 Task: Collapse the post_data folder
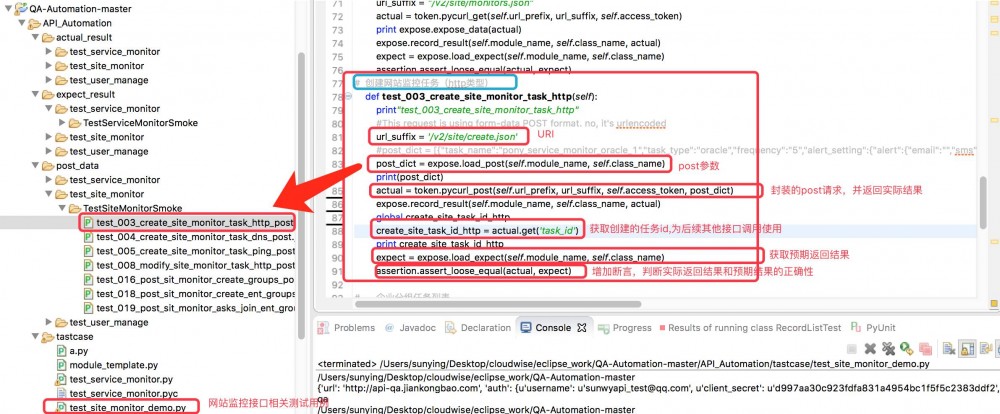click(x=35, y=165)
